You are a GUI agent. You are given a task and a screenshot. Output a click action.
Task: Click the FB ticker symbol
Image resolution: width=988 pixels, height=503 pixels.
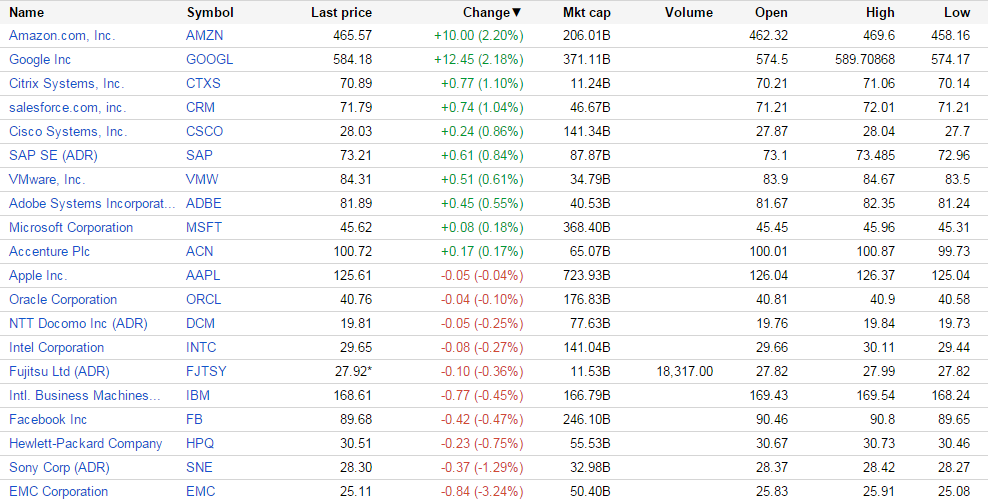[194, 419]
